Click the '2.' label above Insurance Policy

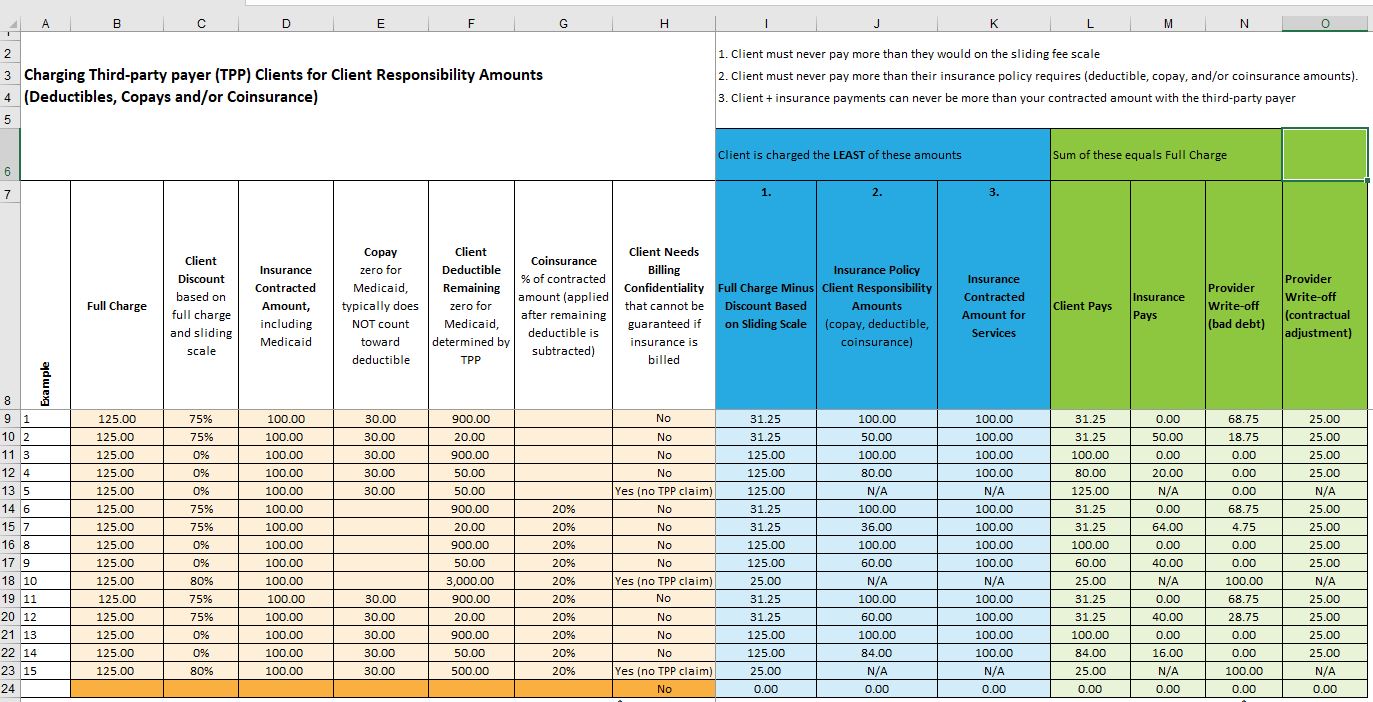877,192
